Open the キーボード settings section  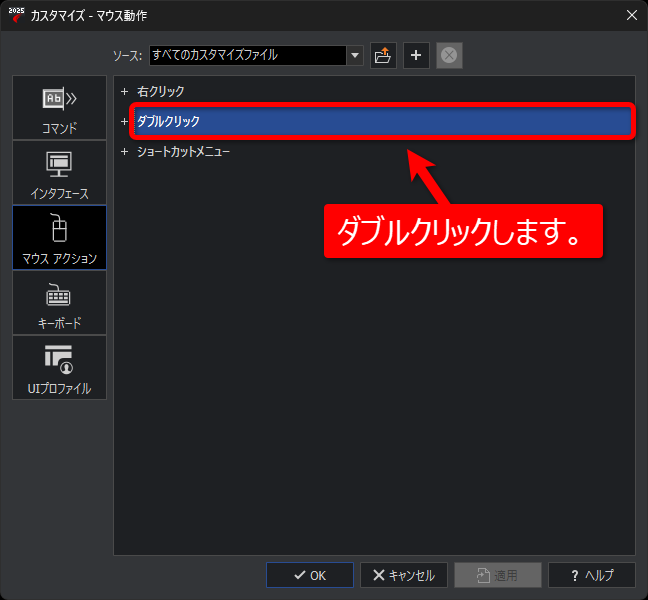click(x=60, y=303)
